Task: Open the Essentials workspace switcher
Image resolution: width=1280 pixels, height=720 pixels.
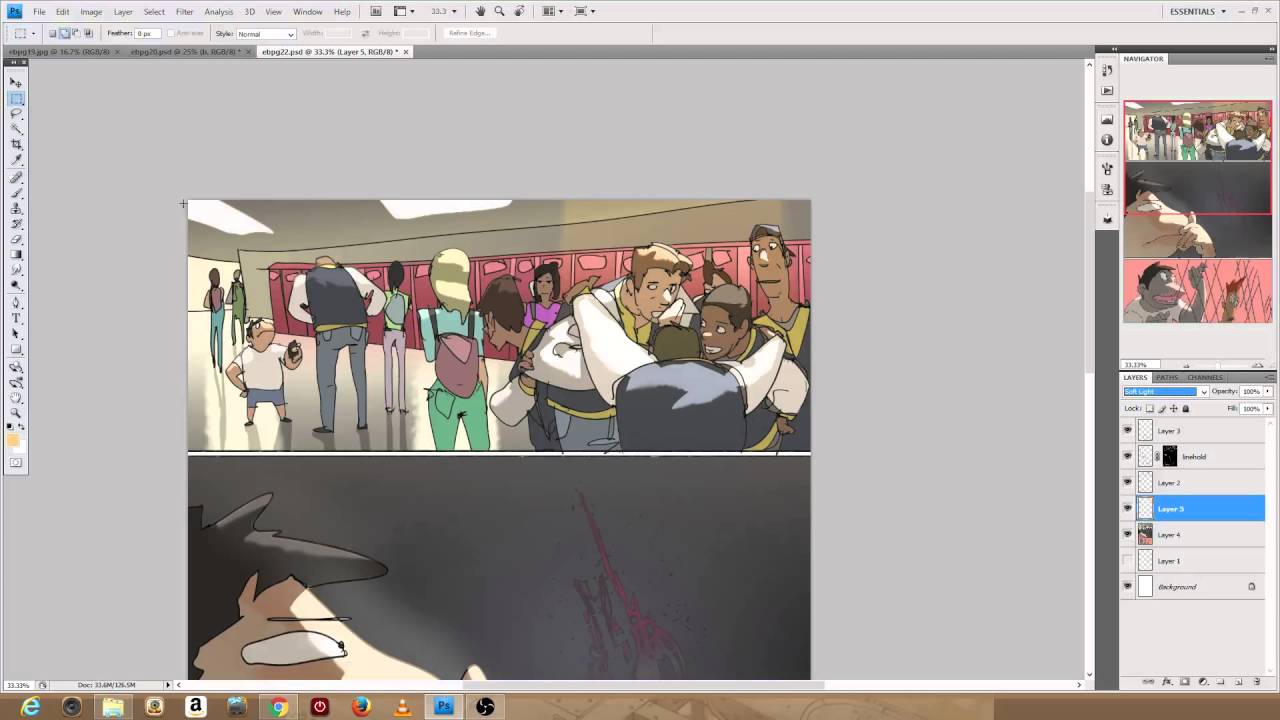Action: 1198,12
